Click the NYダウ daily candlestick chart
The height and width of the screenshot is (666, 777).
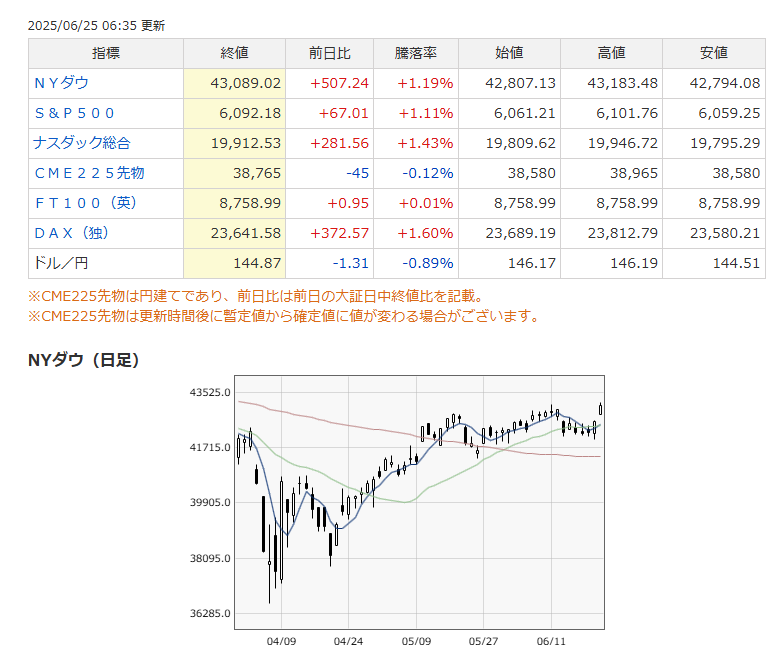tap(419, 502)
